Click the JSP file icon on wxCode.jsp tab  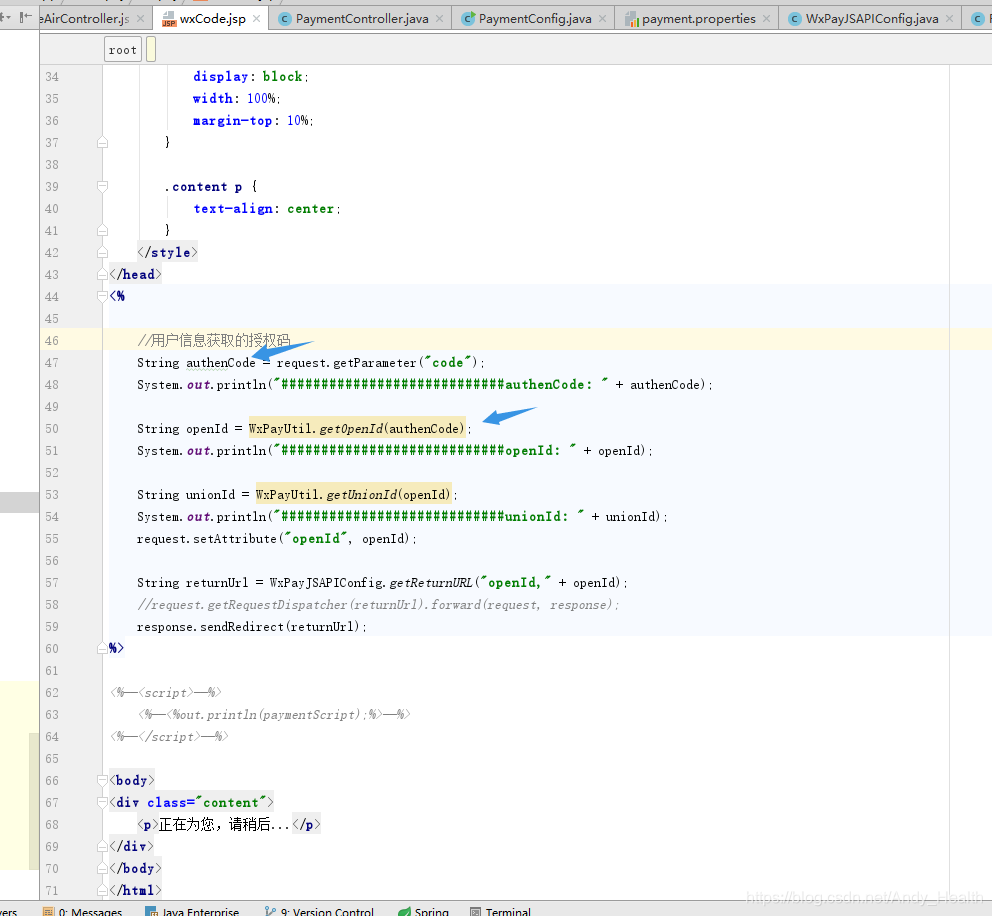point(169,19)
